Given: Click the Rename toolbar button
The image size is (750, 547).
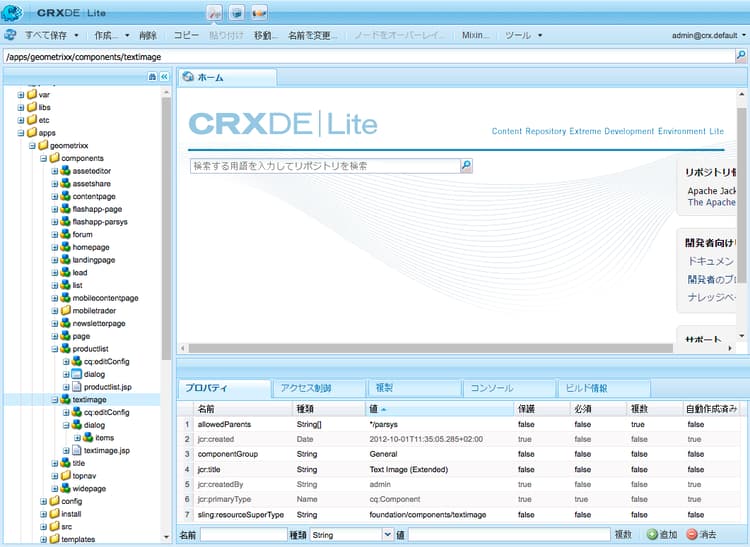Looking at the screenshot, I should click(x=313, y=35).
